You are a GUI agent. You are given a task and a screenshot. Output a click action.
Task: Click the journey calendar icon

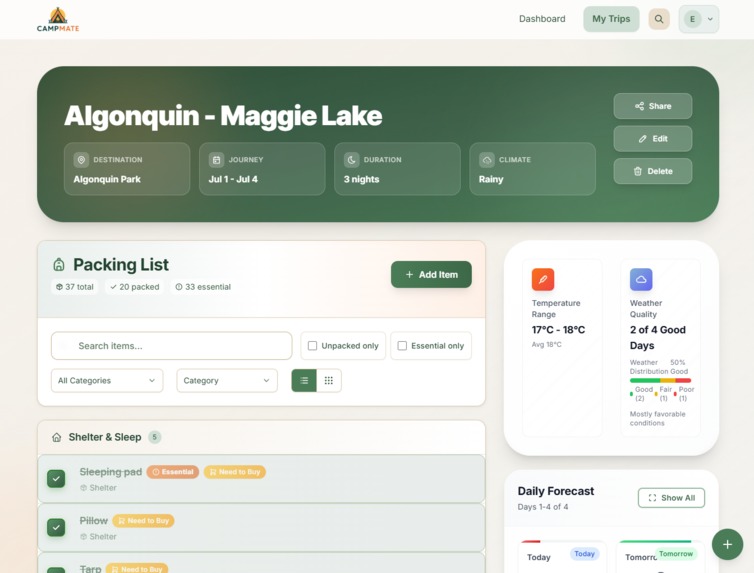216,160
